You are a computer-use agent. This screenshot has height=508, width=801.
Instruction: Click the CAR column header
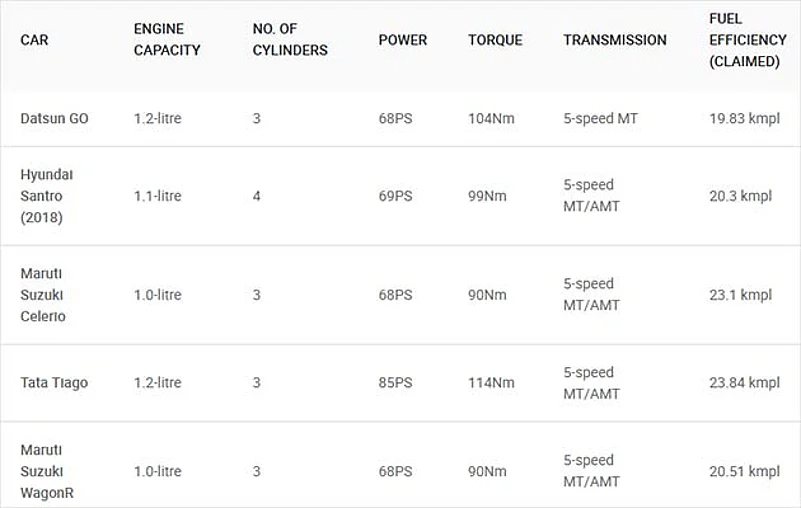pos(34,40)
